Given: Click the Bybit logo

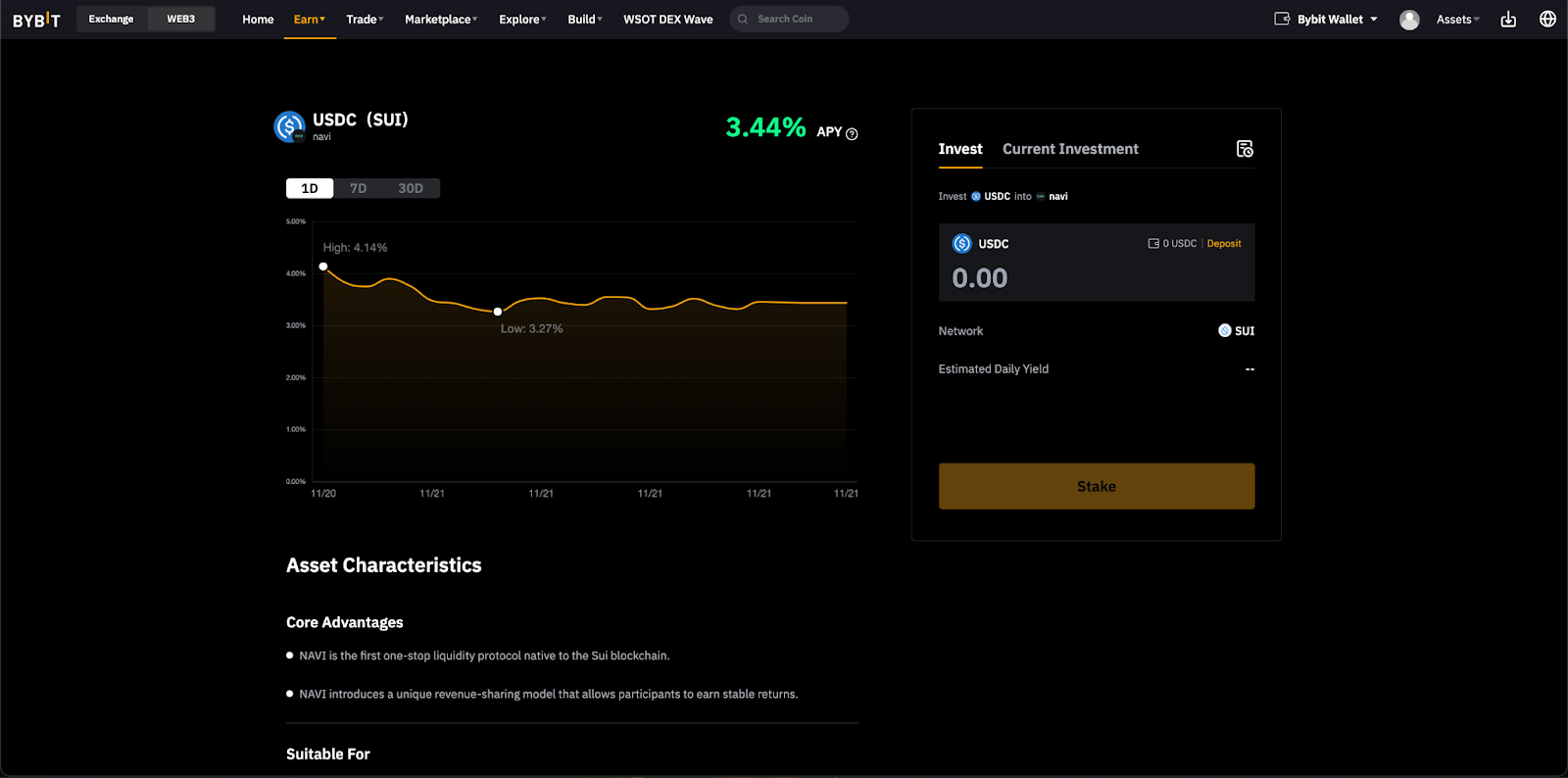Looking at the screenshot, I should click(x=36, y=20).
